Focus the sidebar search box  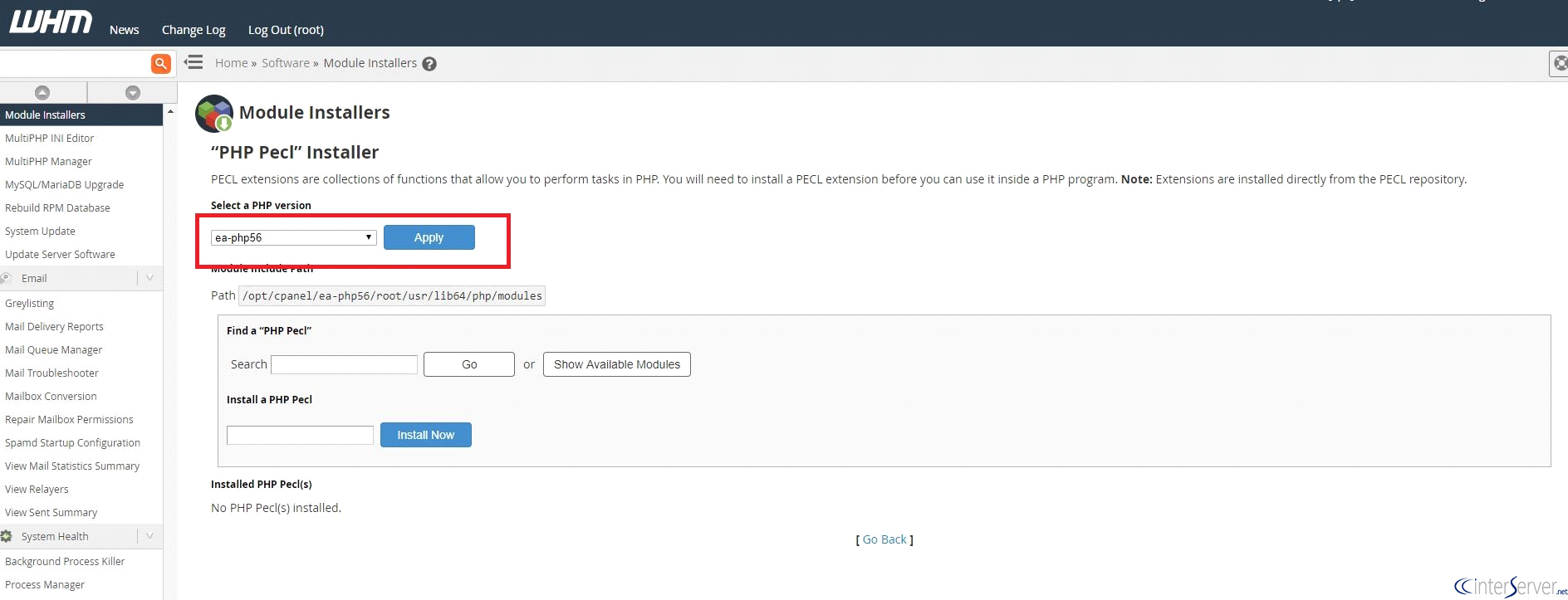tap(75, 64)
